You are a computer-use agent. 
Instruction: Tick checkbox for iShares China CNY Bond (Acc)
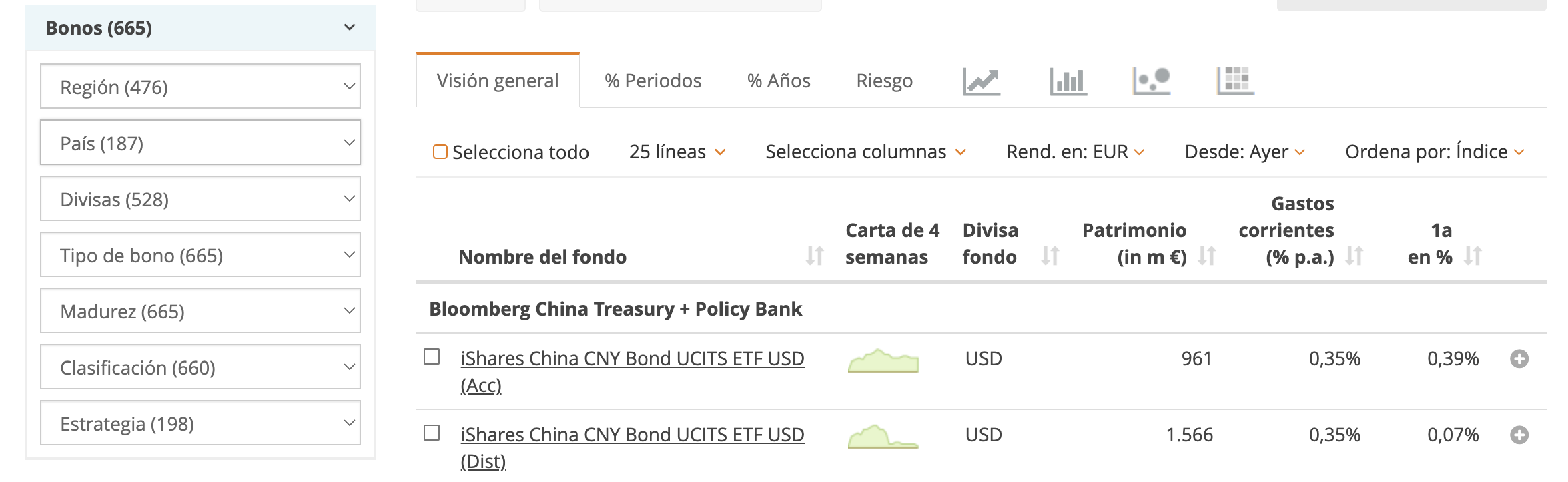click(432, 357)
